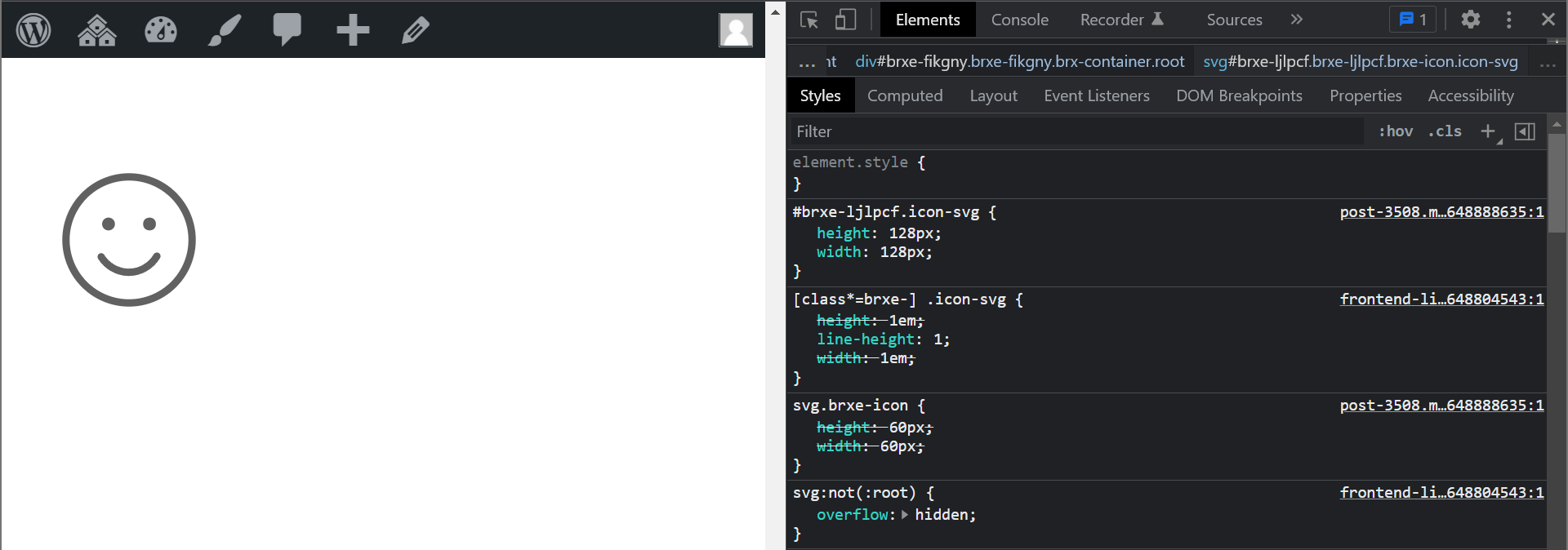Select the Properties sub-tab
The height and width of the screenshot is (550, 1568).
click(x=1365, y=95)
